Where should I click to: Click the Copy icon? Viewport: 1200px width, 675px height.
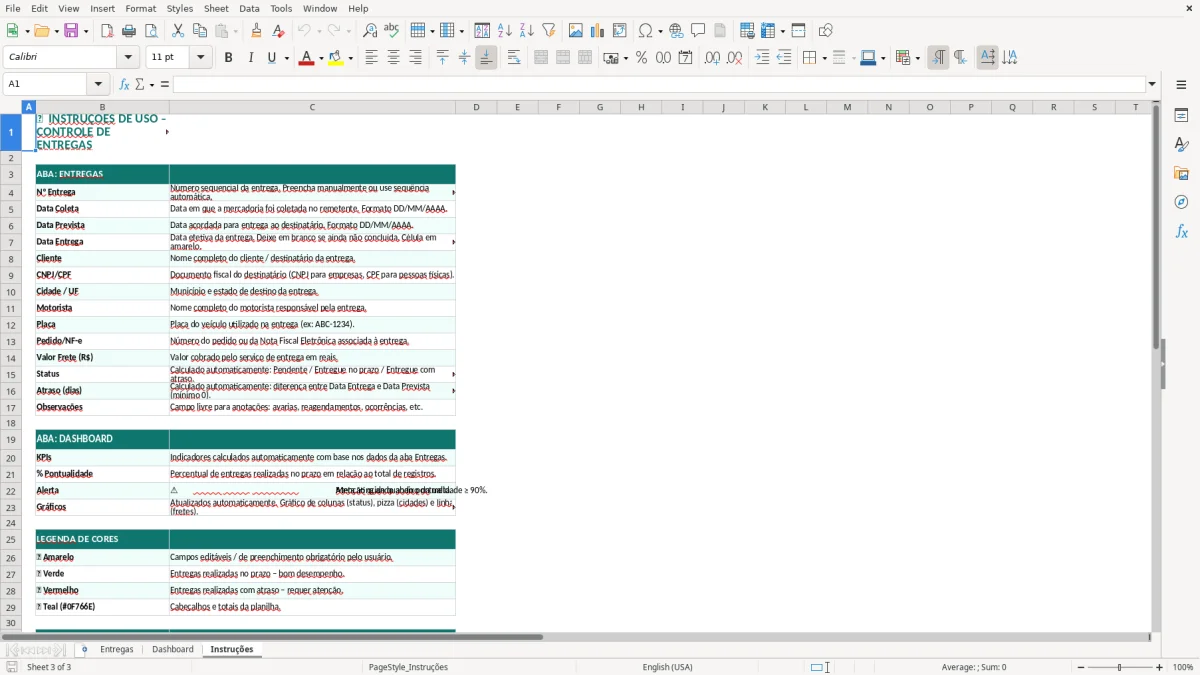[x=200, y=31]
